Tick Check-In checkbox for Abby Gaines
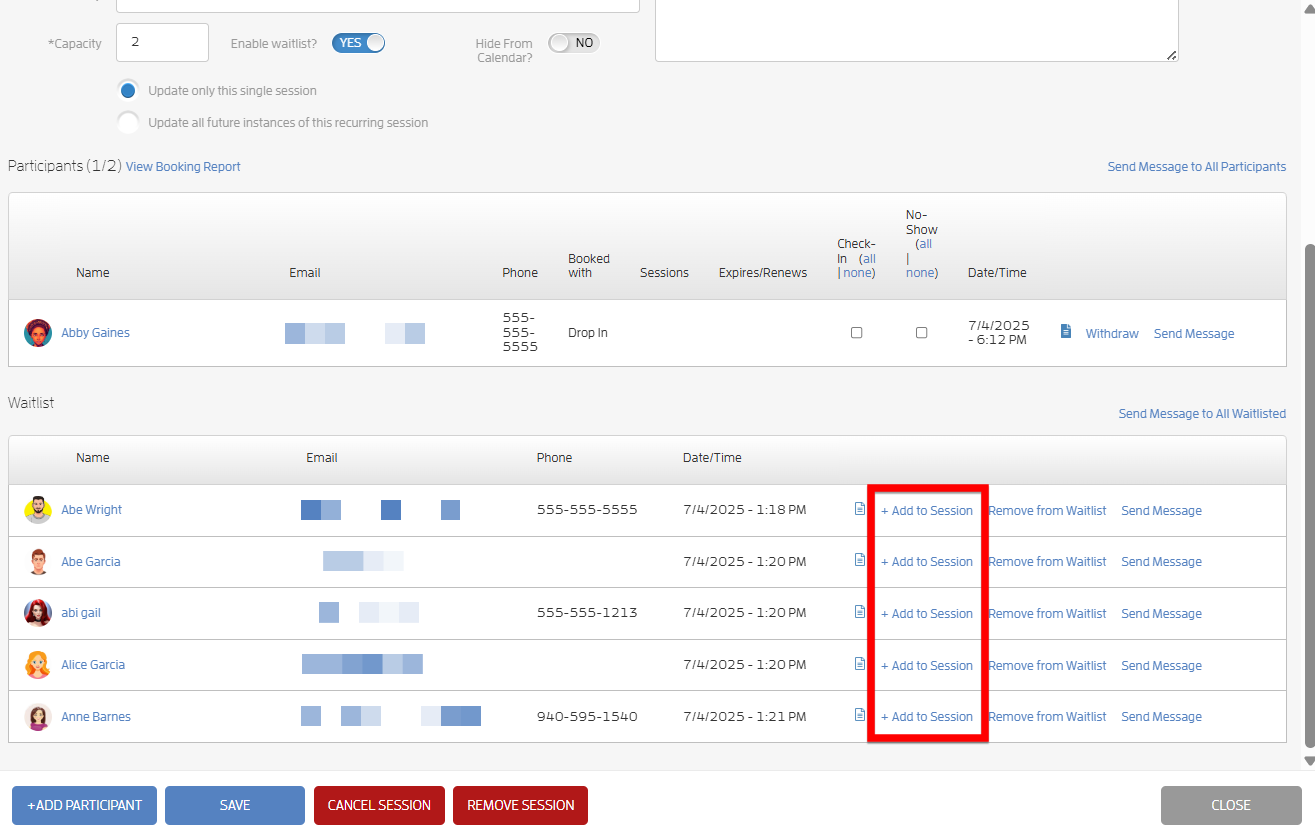This screenshot has width=1315, height=837. tap(856, 333)
